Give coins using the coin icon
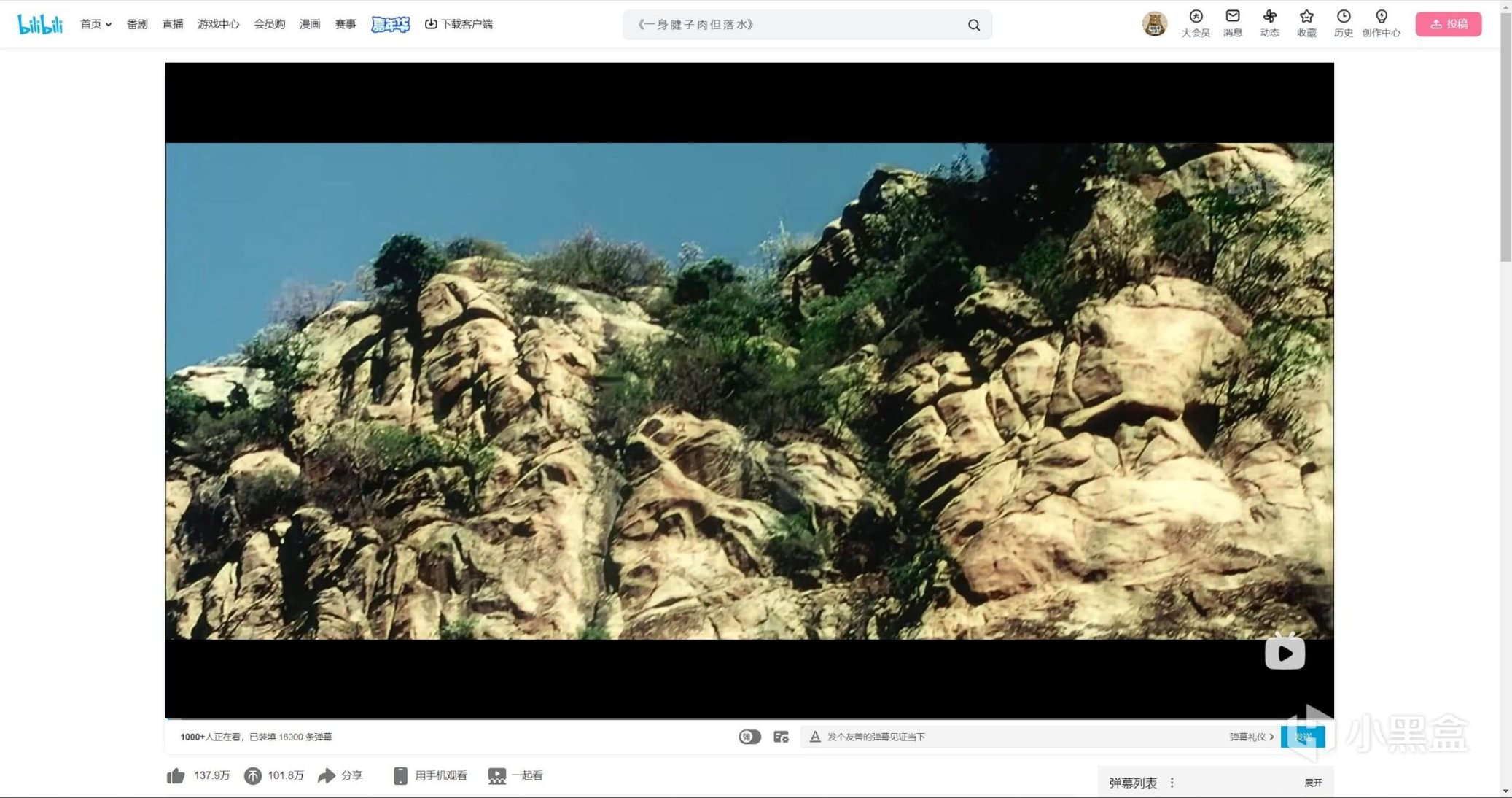 tap(253, 775)
